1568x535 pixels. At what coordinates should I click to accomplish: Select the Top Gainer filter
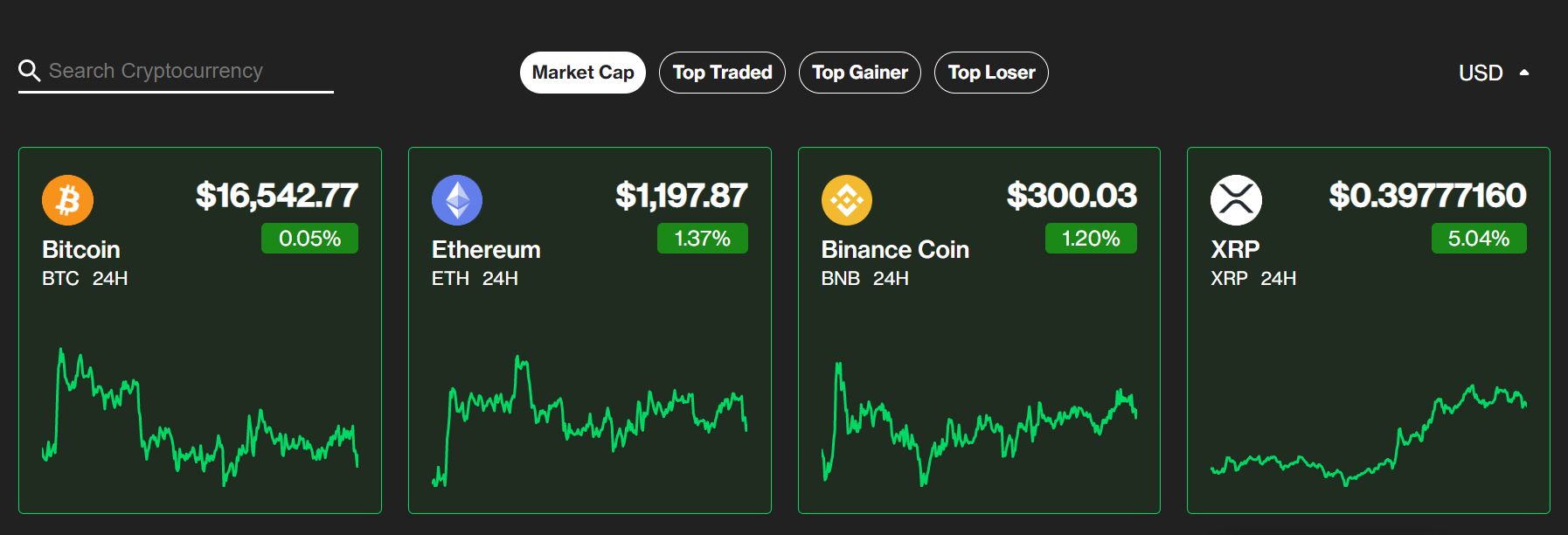pos(860,73)
